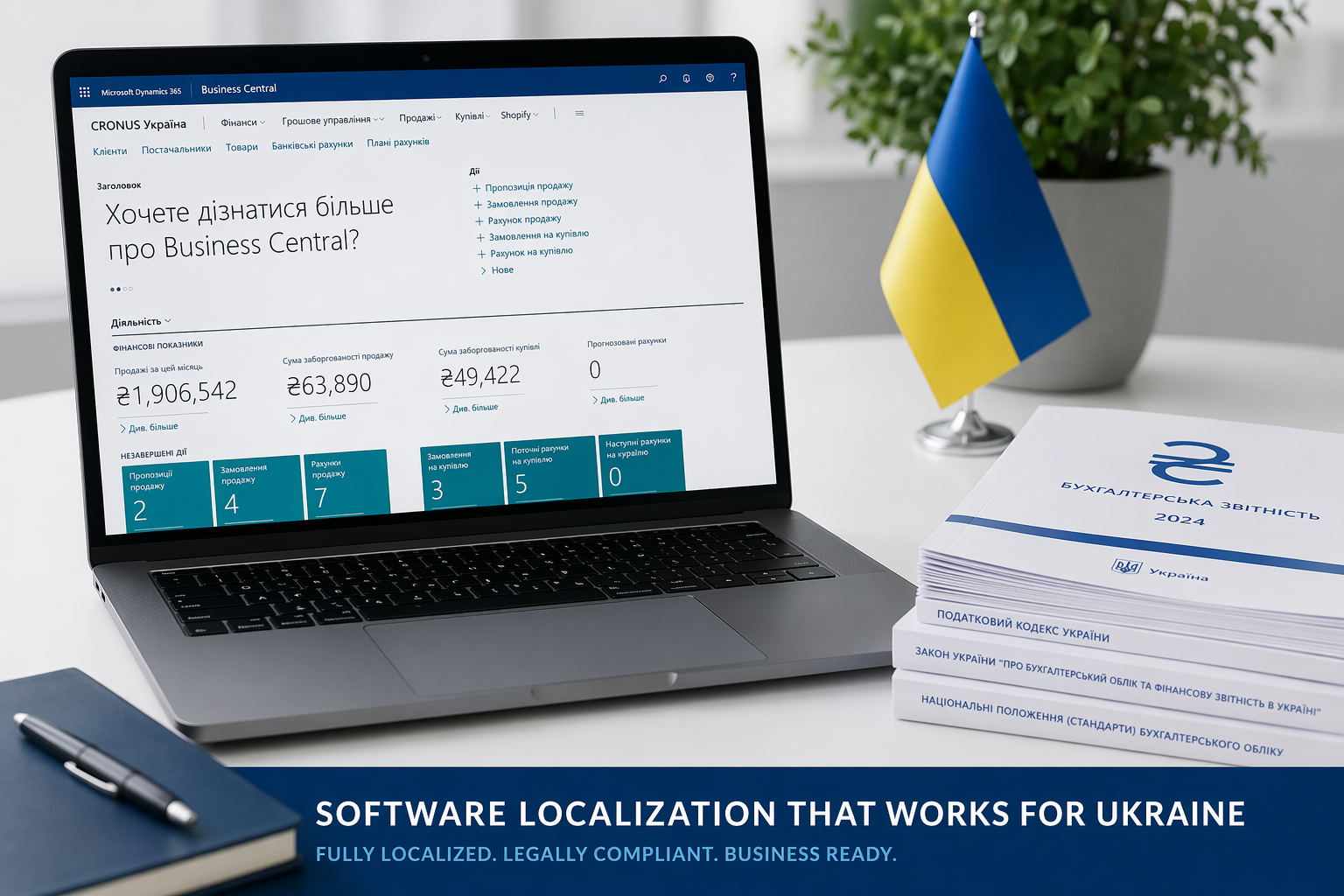Open the settings gear icon
1344x896 pixels.
[710, 77]
